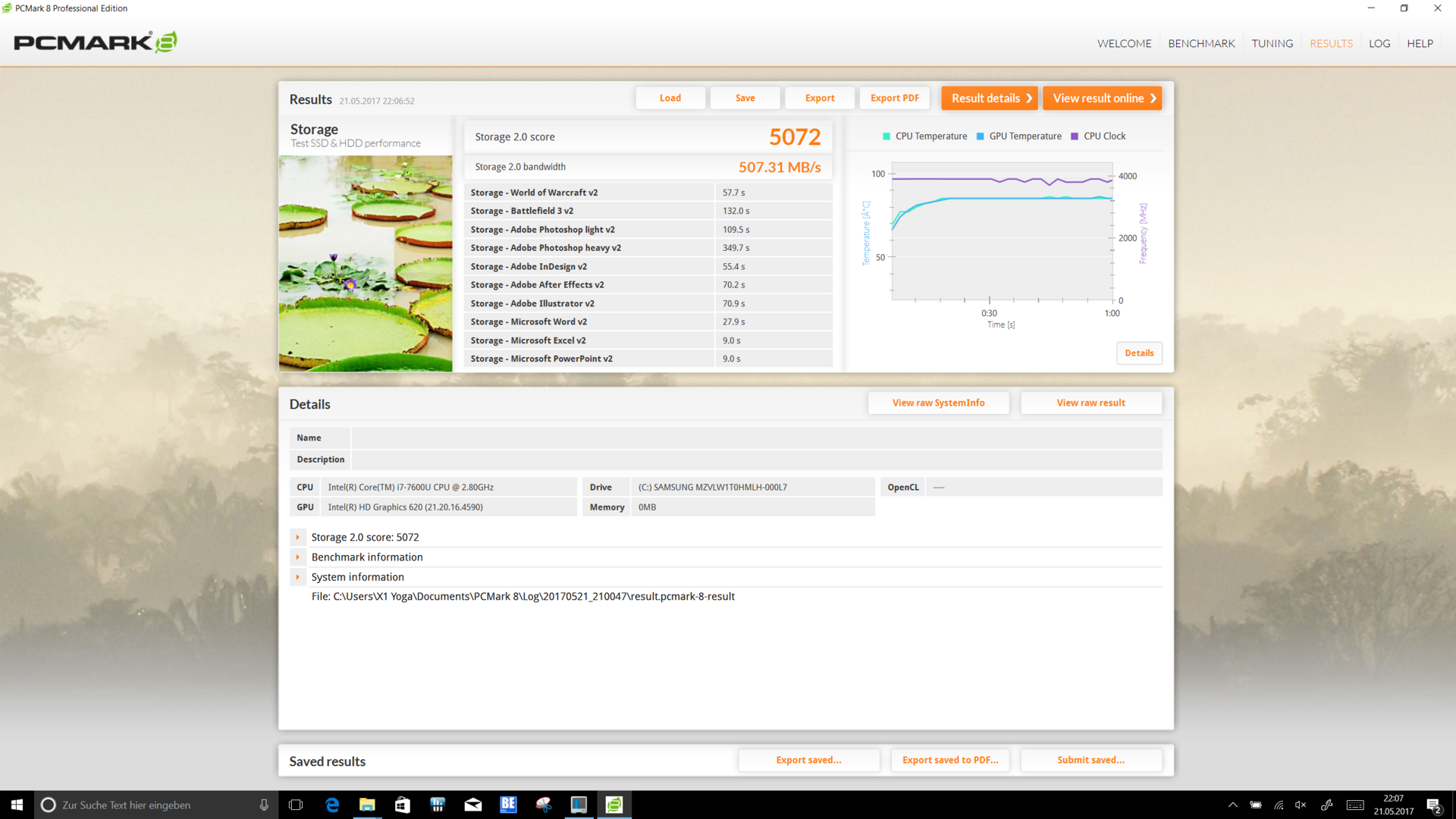Image resolution: width=1456 pixels, height=819 pixels.
Task: Expand the System information section
Action: point(298,577)
